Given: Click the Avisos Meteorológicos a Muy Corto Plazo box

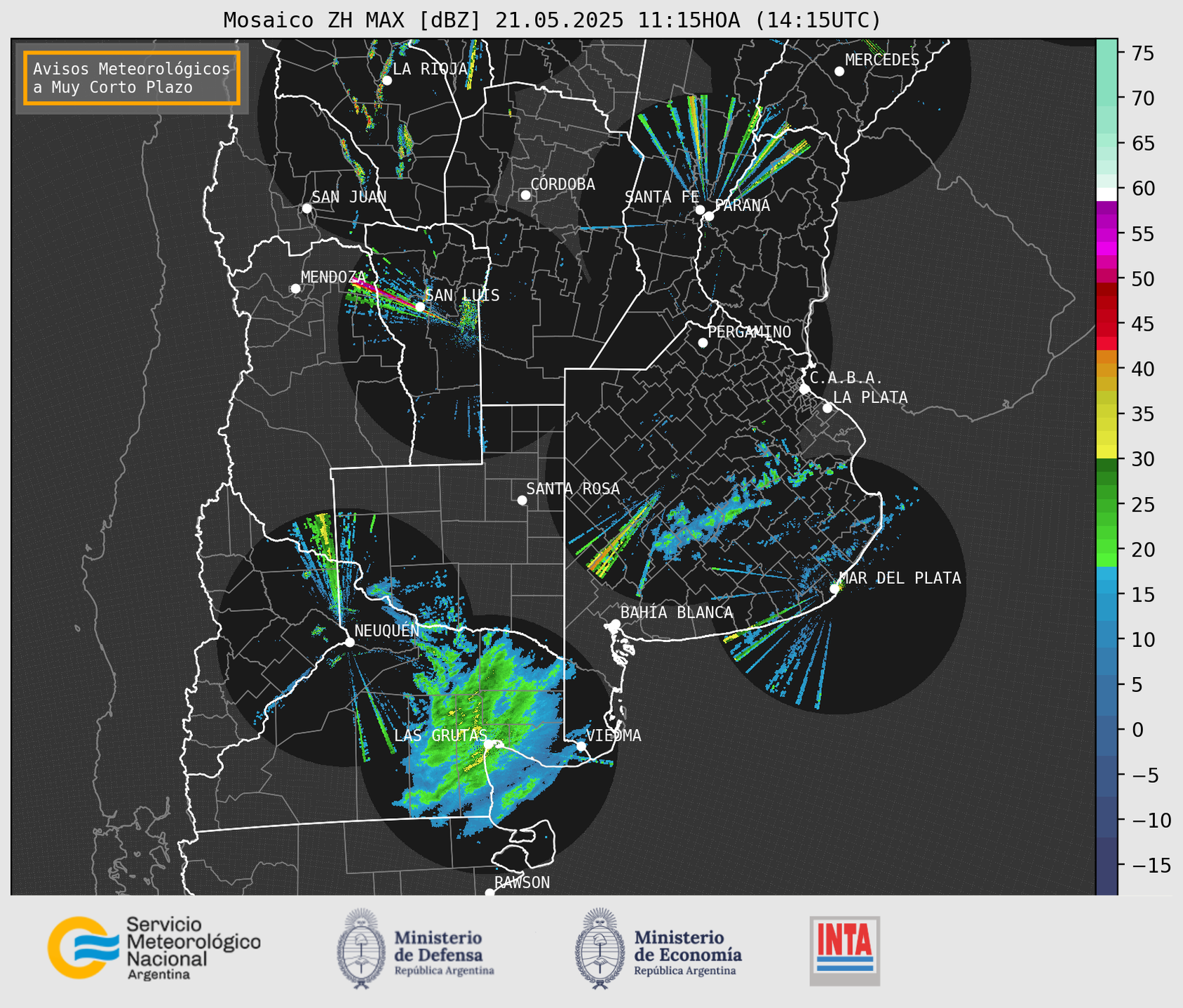Looking at the screenshot, I should pyautogui.click(x=132, y=78).
